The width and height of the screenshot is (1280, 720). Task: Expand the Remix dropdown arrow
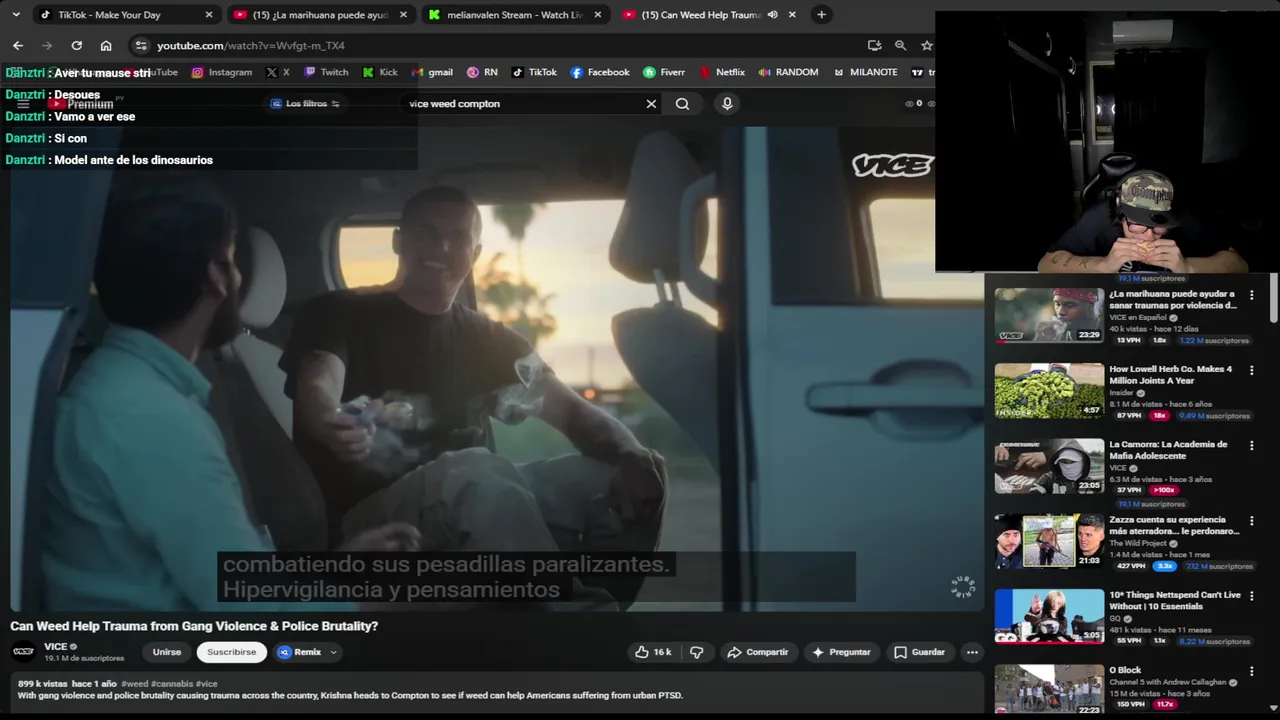[x=333, y=652]
